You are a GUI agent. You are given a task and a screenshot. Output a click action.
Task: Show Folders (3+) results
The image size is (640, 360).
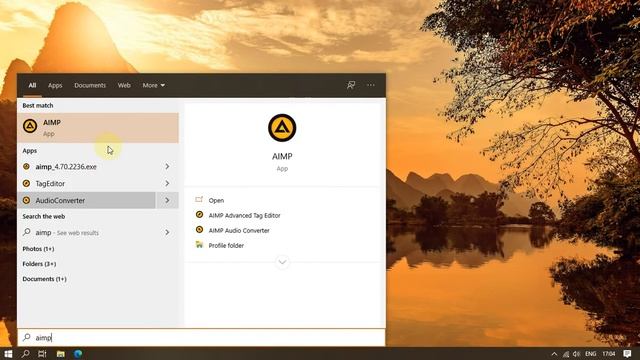point(39,264)
